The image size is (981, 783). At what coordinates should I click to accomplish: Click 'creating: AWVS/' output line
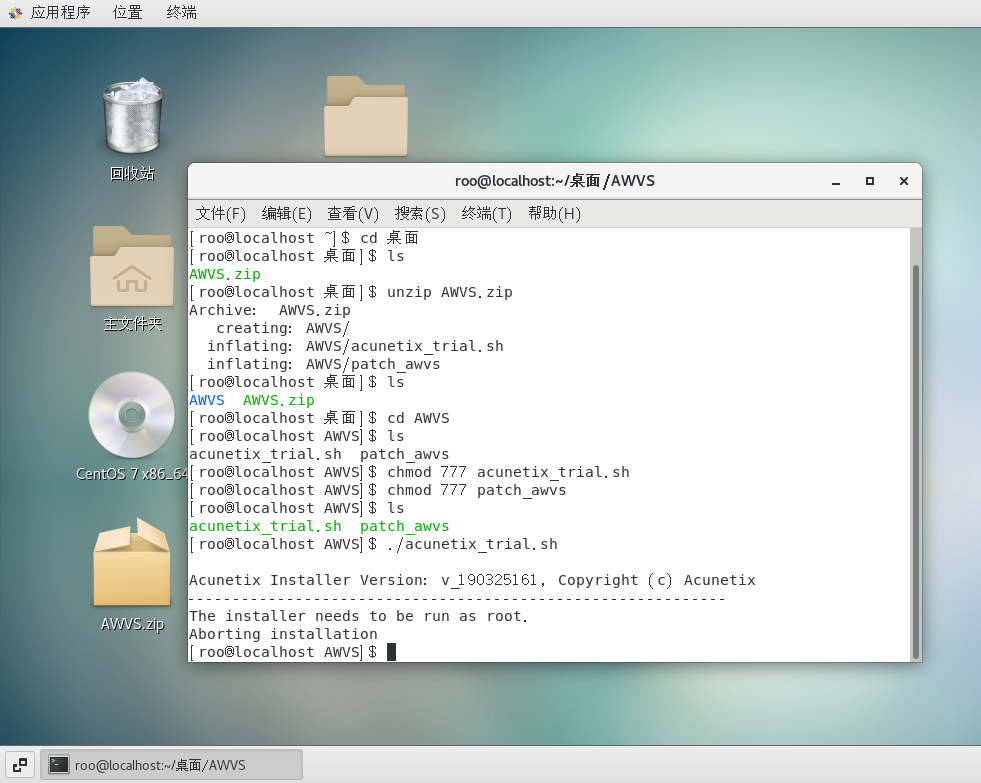click(283, 328)
